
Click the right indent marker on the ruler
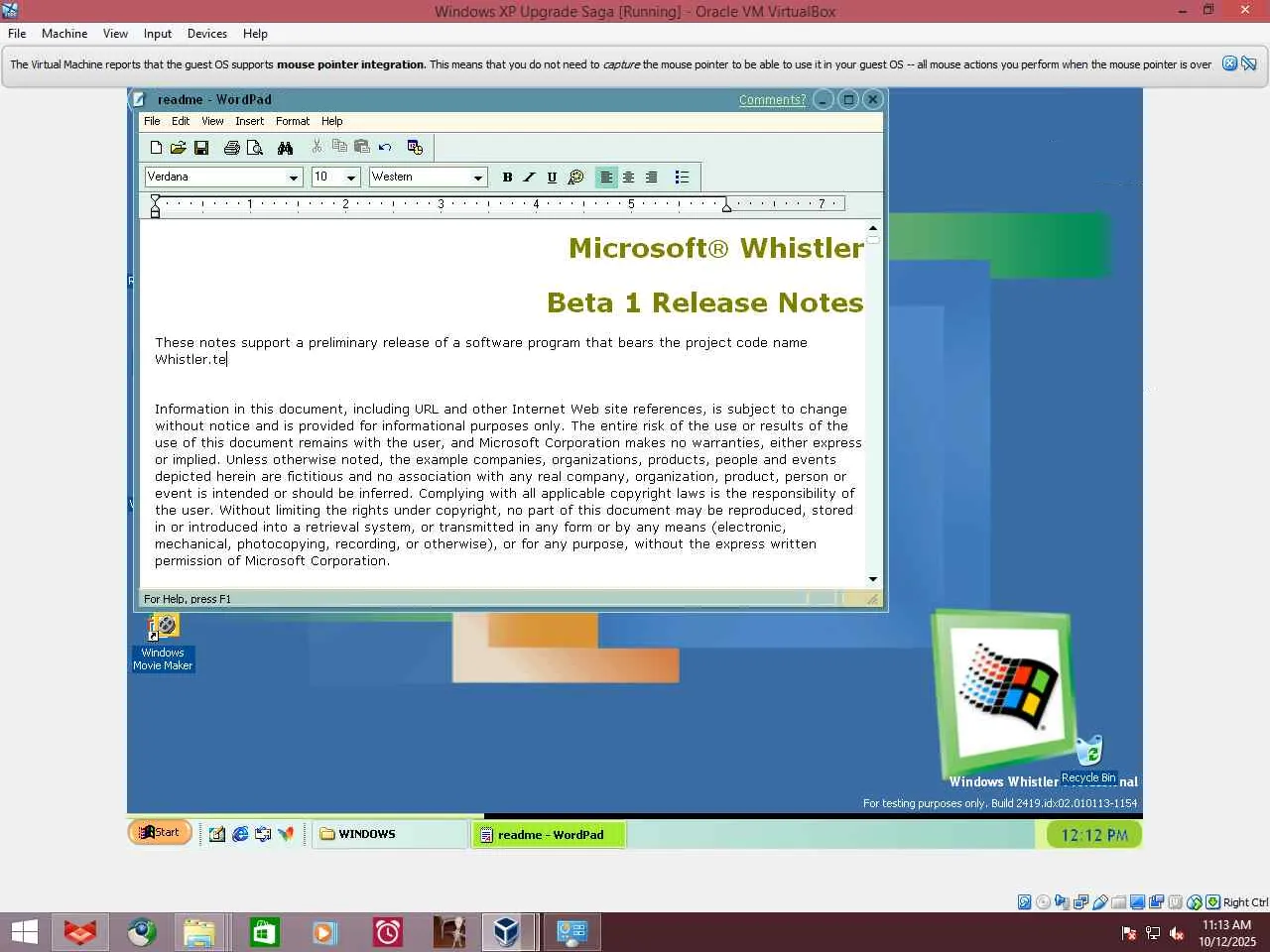tap(727, 206)
